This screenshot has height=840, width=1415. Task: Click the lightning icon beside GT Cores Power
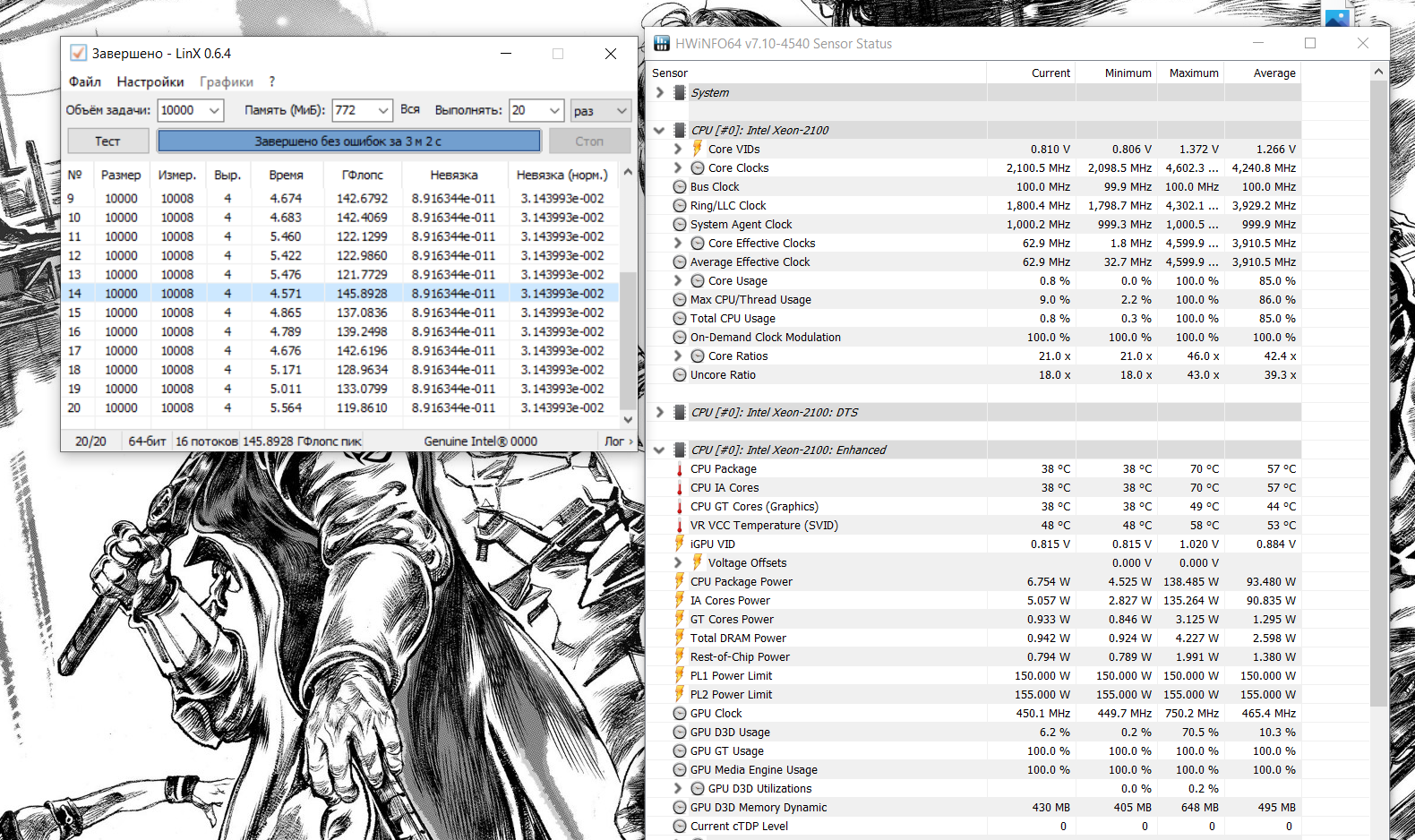point(680,619)
